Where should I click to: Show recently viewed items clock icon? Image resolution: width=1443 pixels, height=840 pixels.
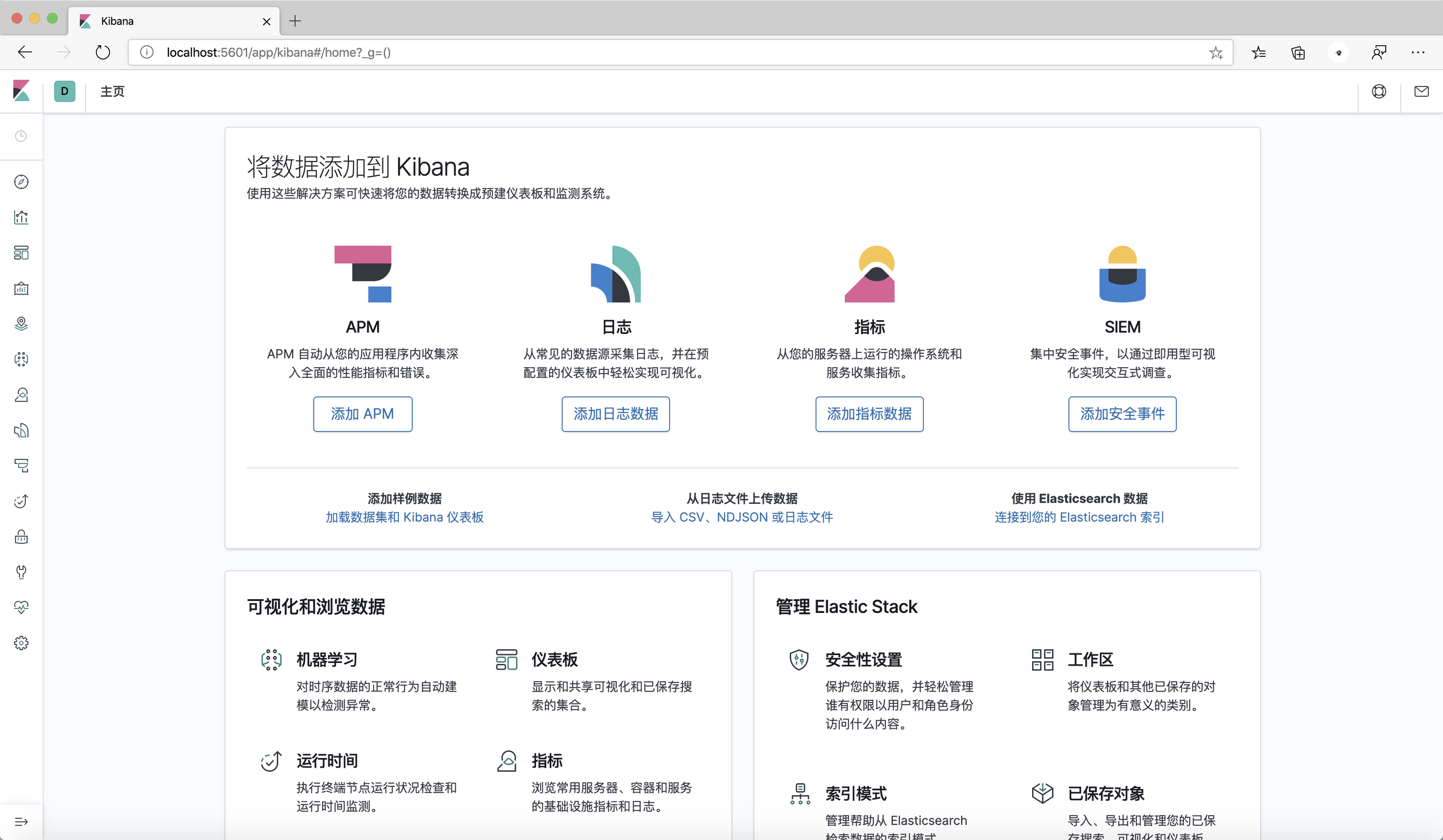[x=21, y=136]
